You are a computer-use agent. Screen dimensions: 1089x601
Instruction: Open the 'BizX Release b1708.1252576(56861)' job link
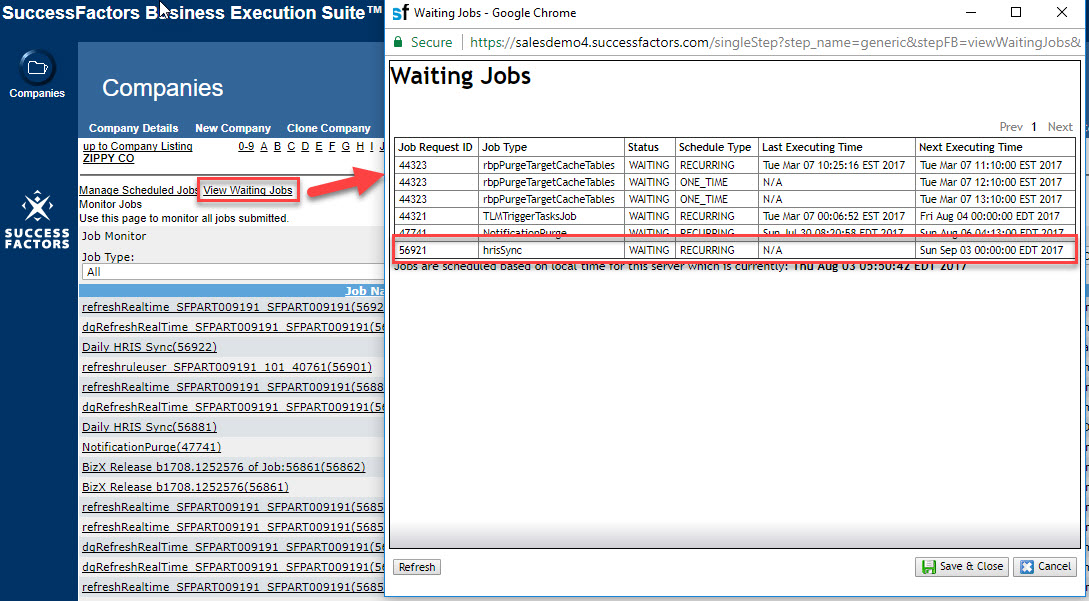pyautogui.click(x=185, y=487)
